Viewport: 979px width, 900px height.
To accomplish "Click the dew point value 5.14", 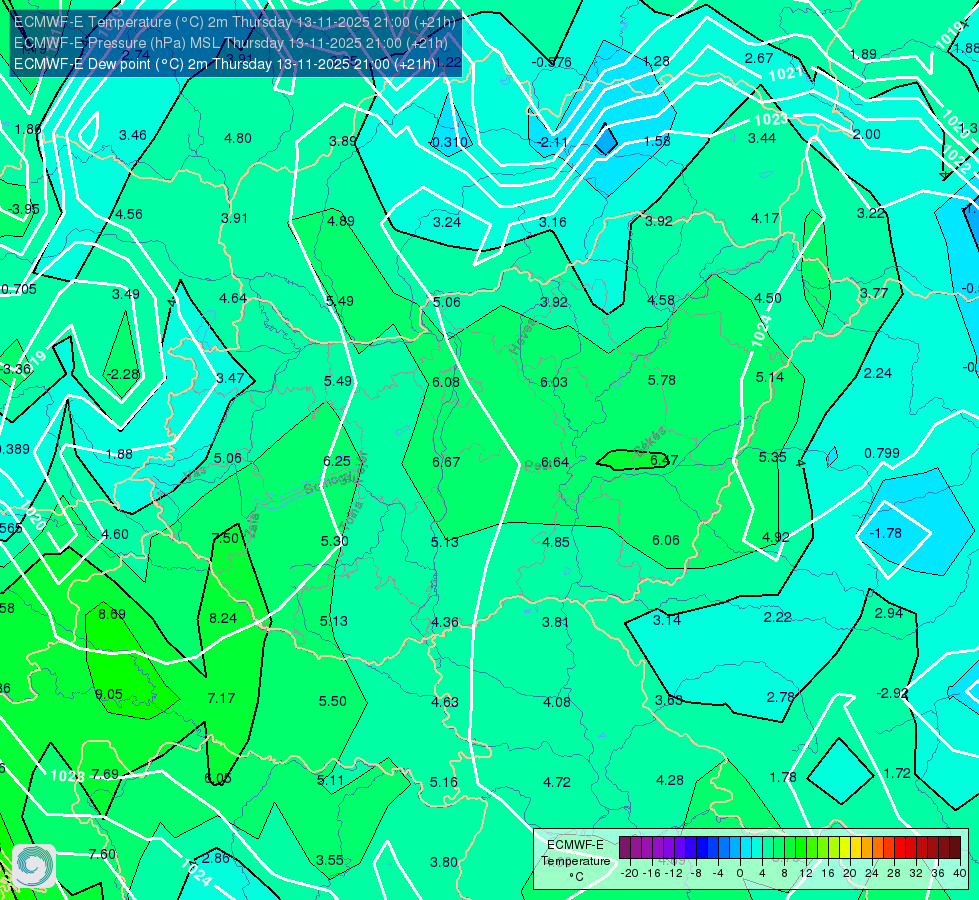I will click(769, 377).
